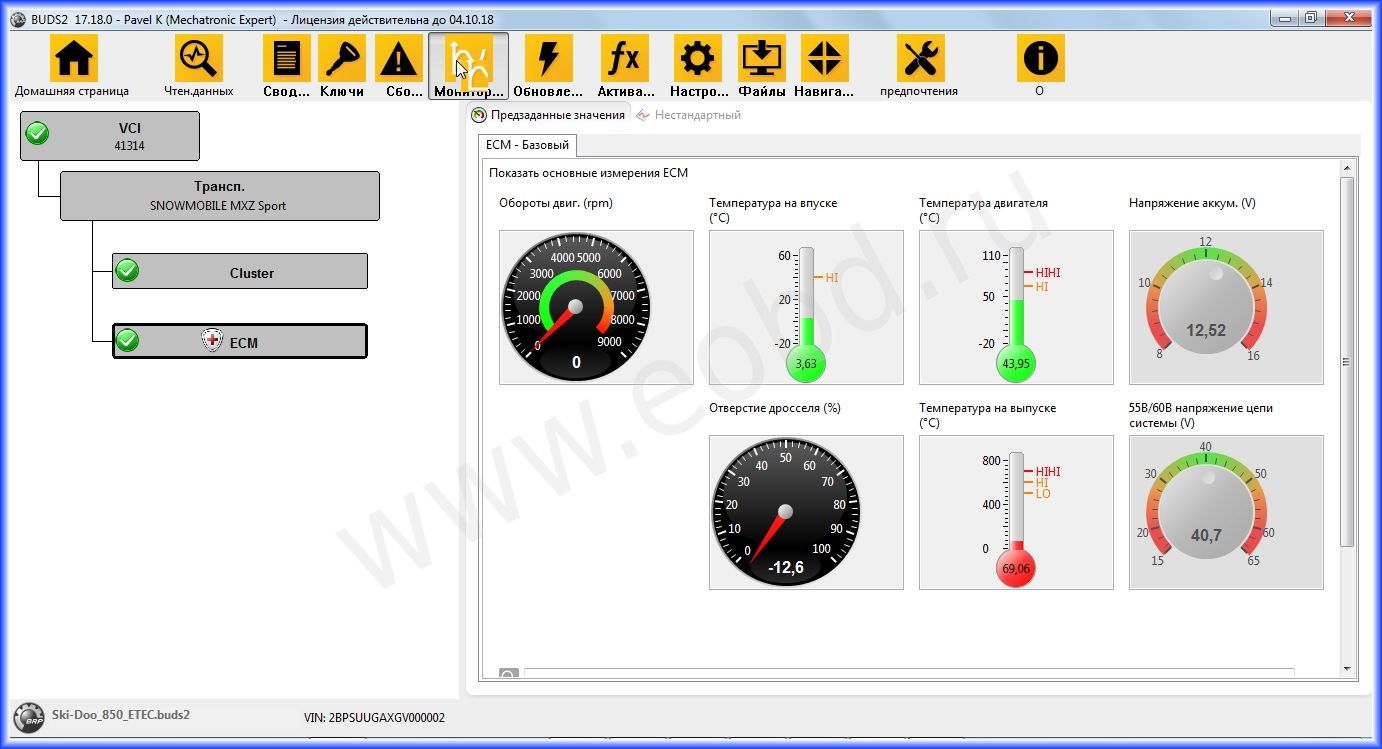The width and height of the screenshot is (1382, 749).
Task: Switch to the Нестандартный tab
Action: click(x=689, y=115)
